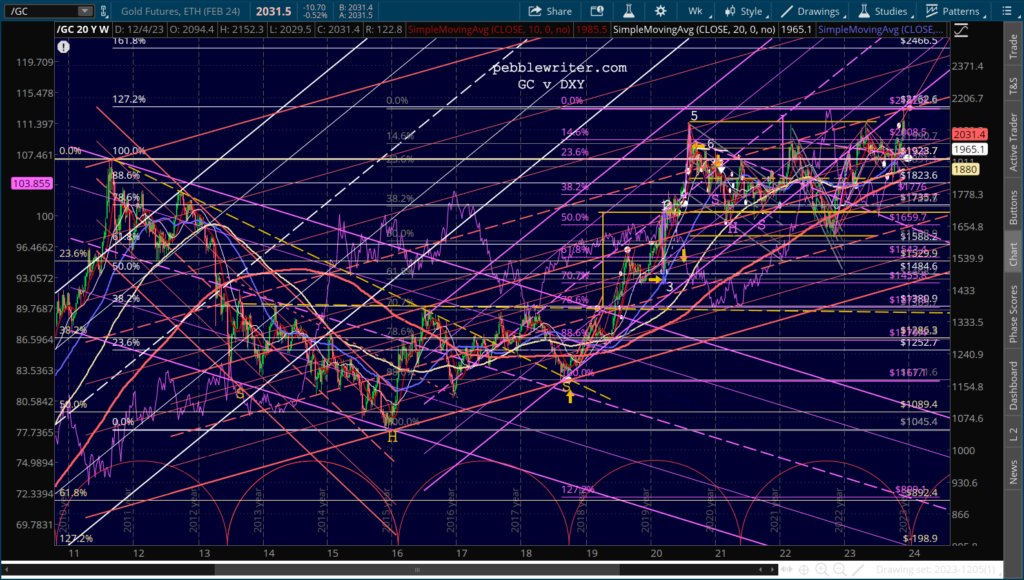Click the $2466.5 Fibonacci price label

click(918, 40)
